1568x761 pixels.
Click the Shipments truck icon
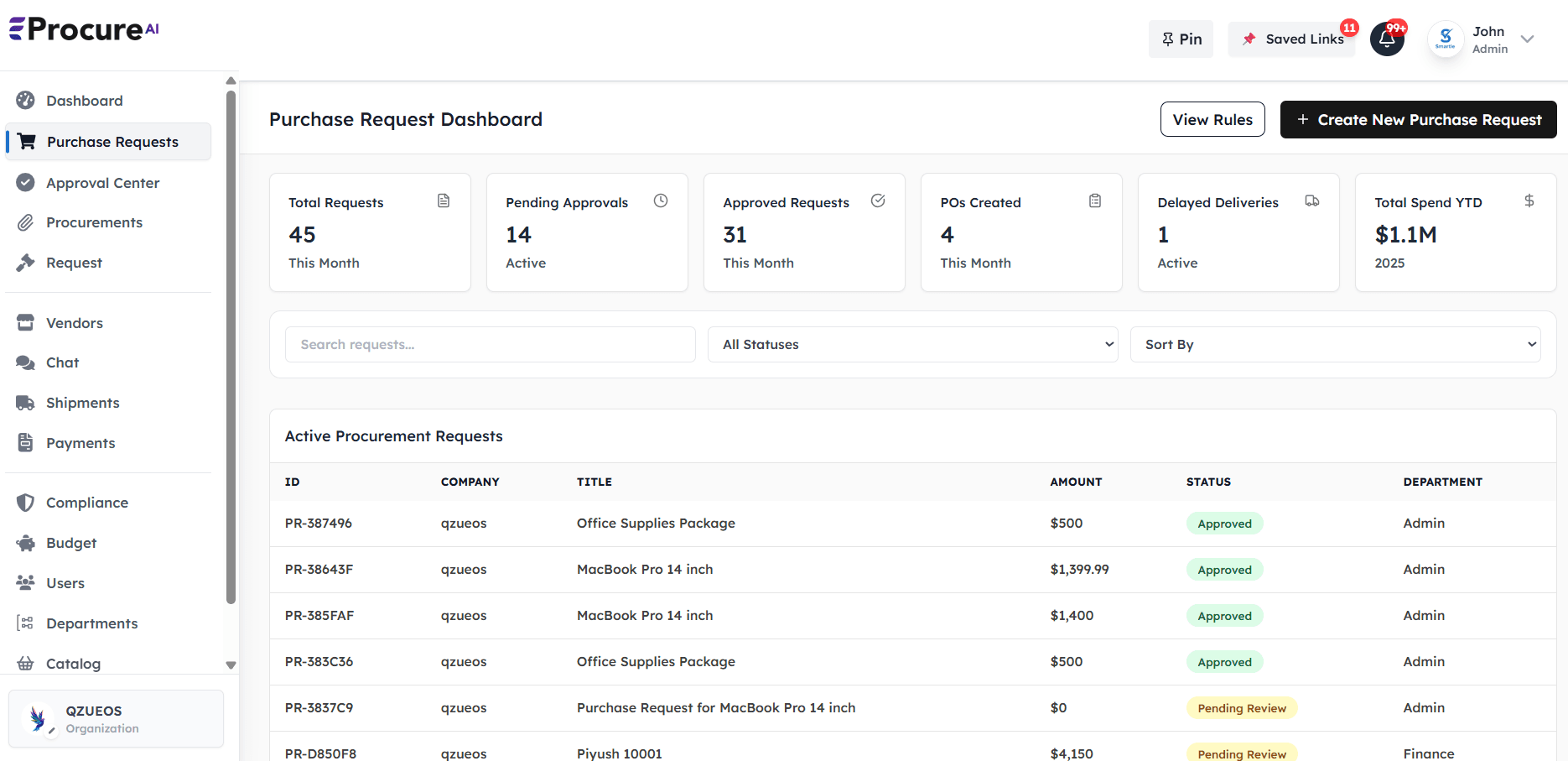(x=26, y=403)
